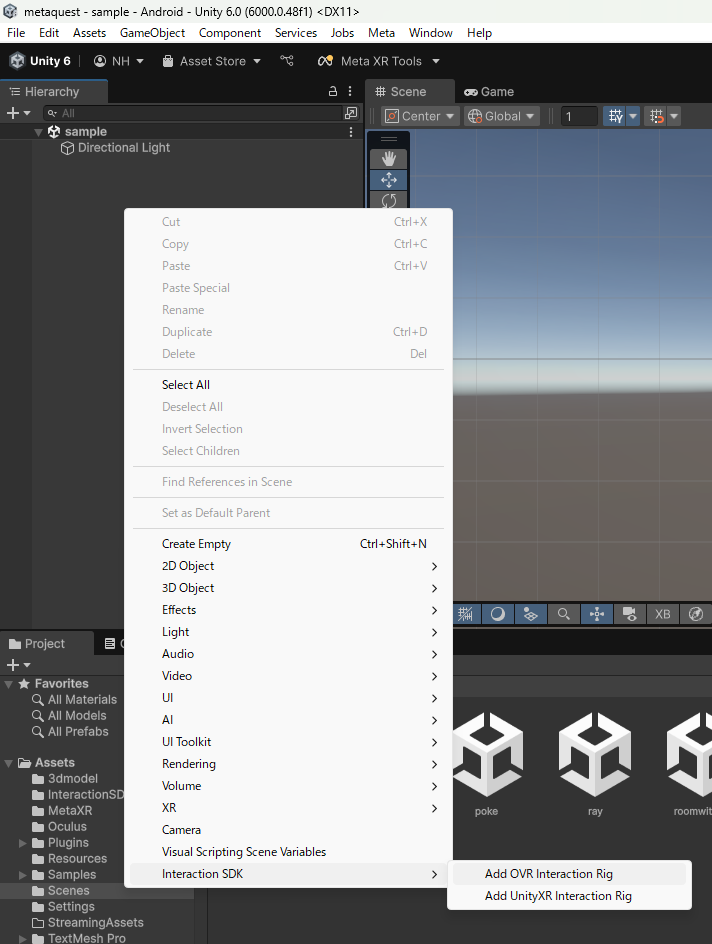Open the File menu
This screenshot has width=712, height=944.
[x=16, y=33]
